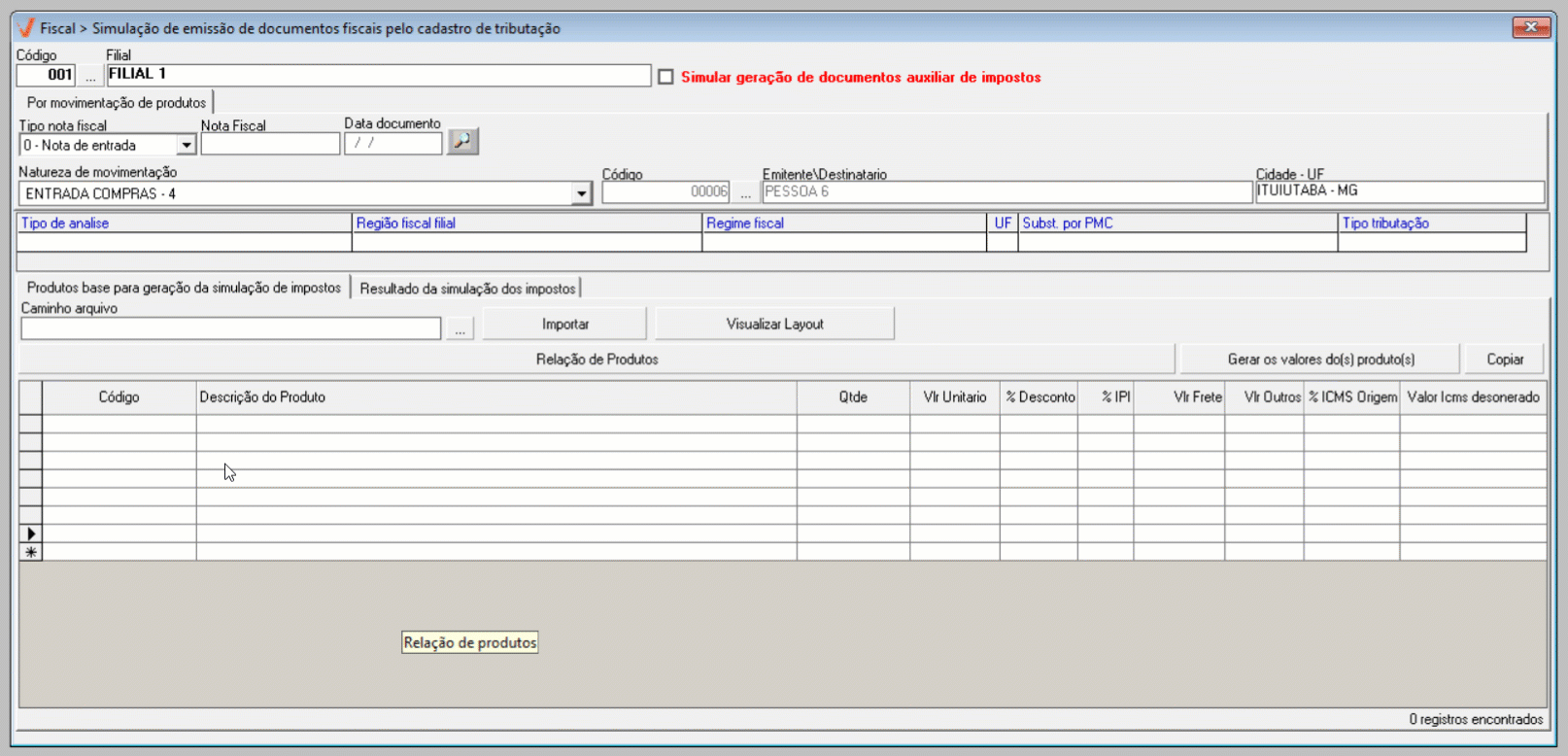Select the current row arrow indicator
This screenshot has height=756, width=1568.
[x=31, y=533]
